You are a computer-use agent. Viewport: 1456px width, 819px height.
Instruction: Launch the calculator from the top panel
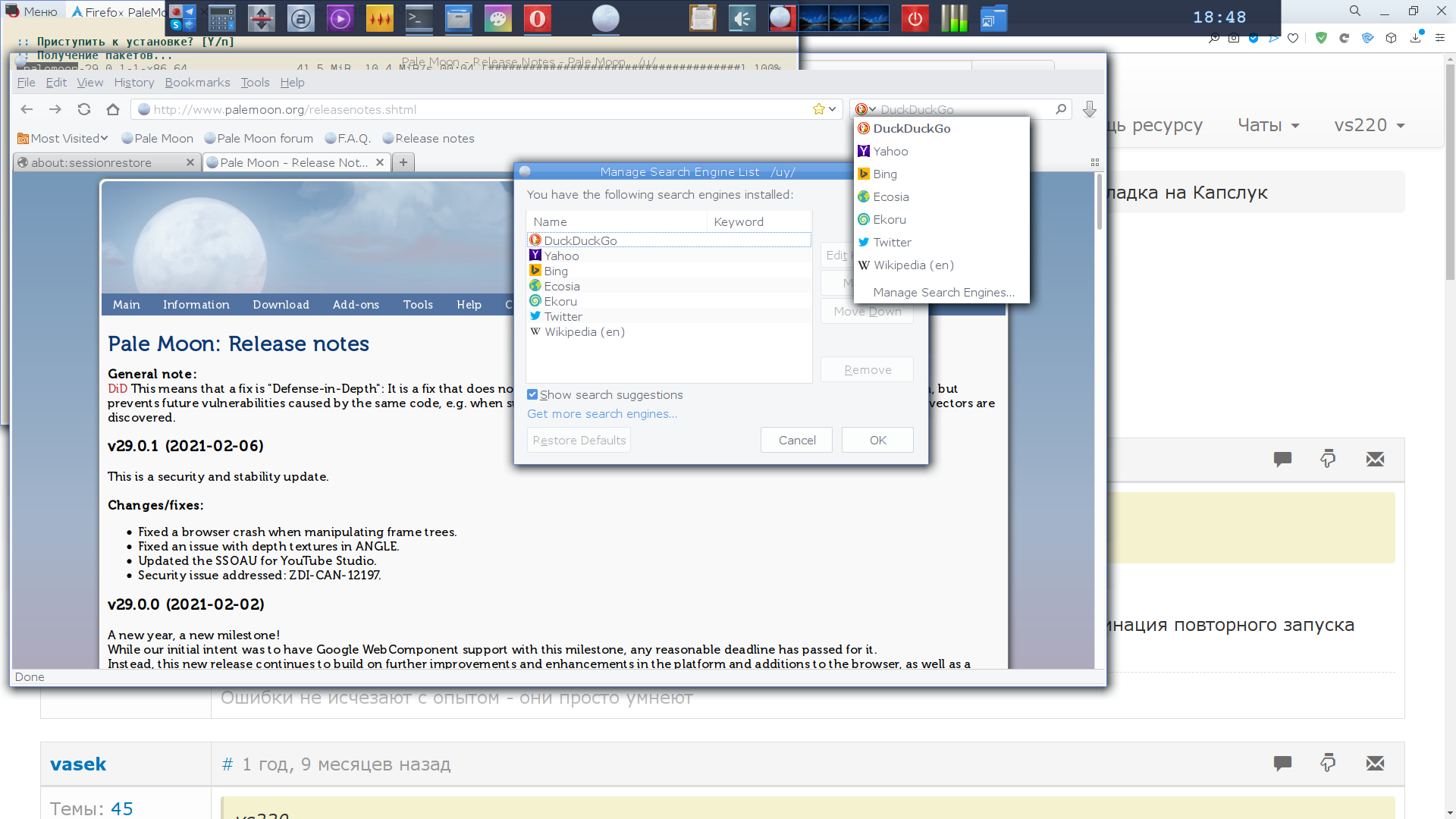222,18
